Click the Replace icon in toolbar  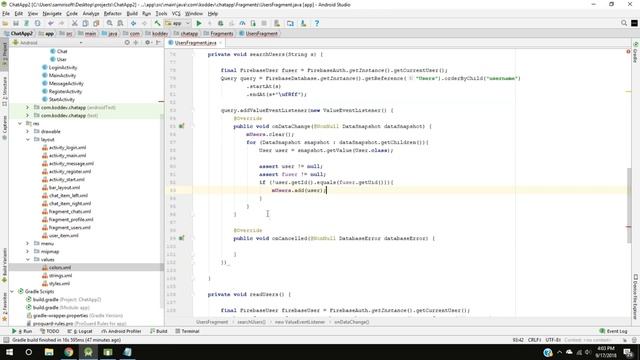[x=120, y=23]
